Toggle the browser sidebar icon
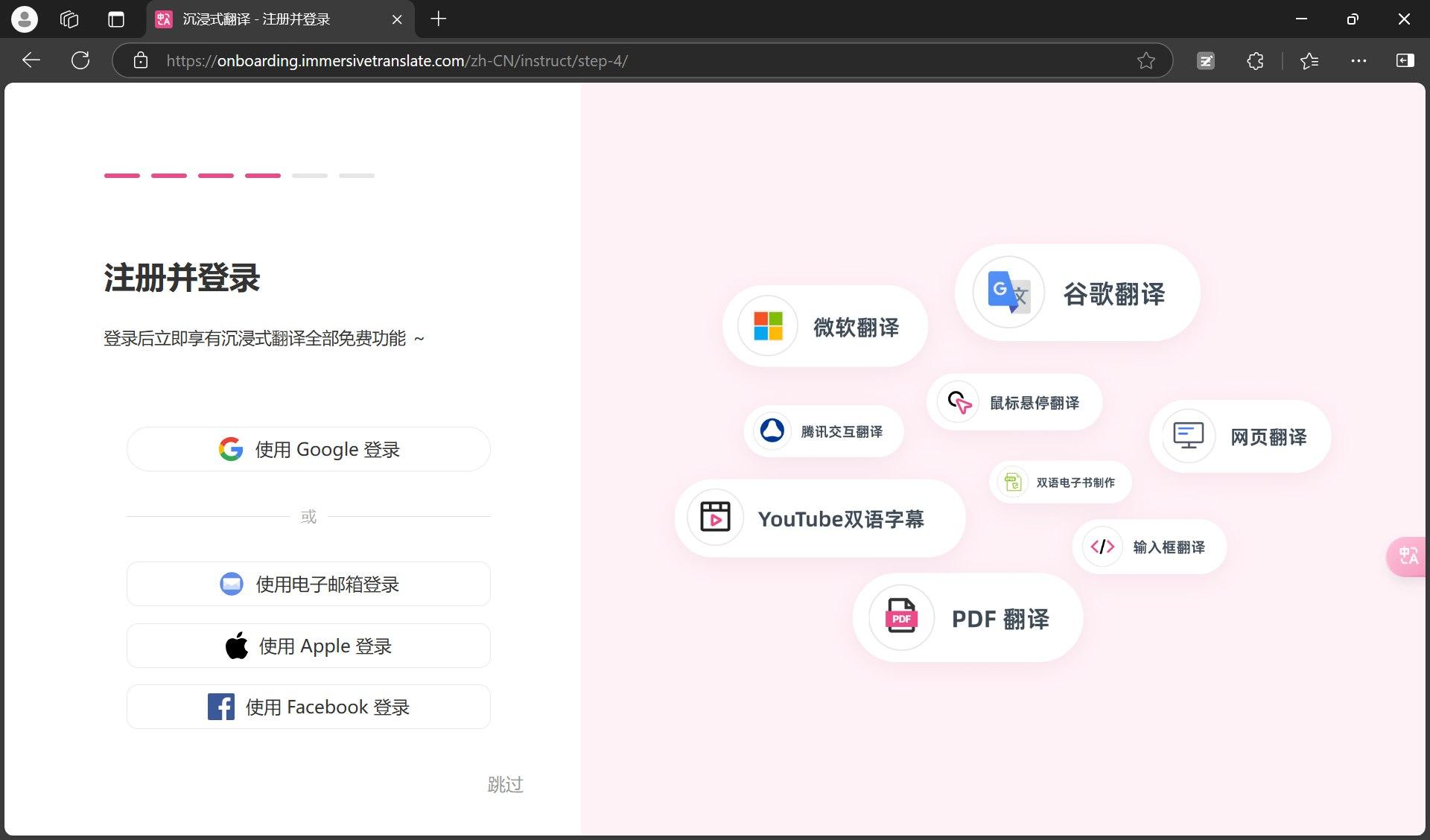The height and width of the screenshot is (840, 1430). [x=1405, y=61]
